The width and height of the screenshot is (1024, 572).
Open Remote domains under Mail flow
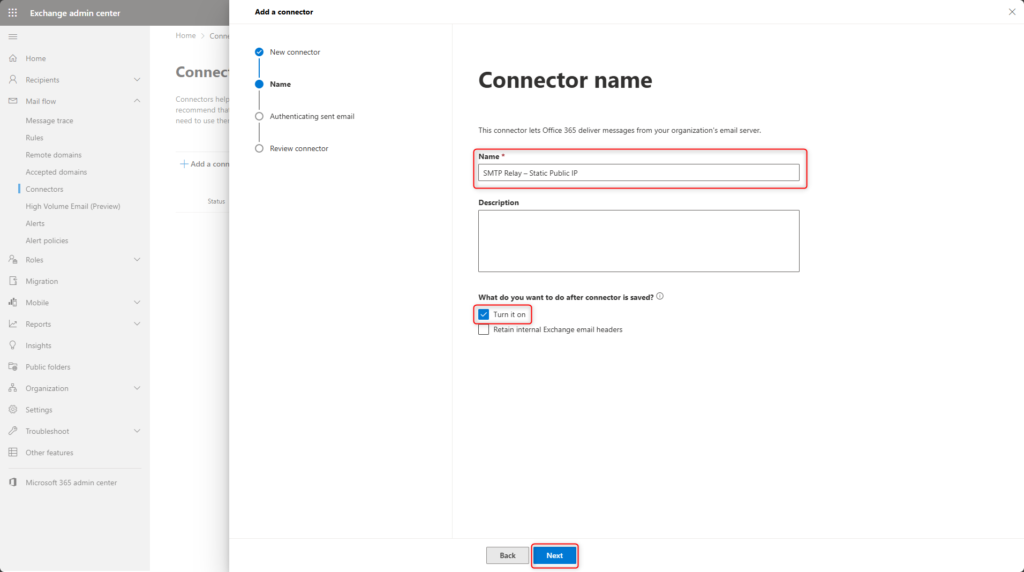click(54, 155)
